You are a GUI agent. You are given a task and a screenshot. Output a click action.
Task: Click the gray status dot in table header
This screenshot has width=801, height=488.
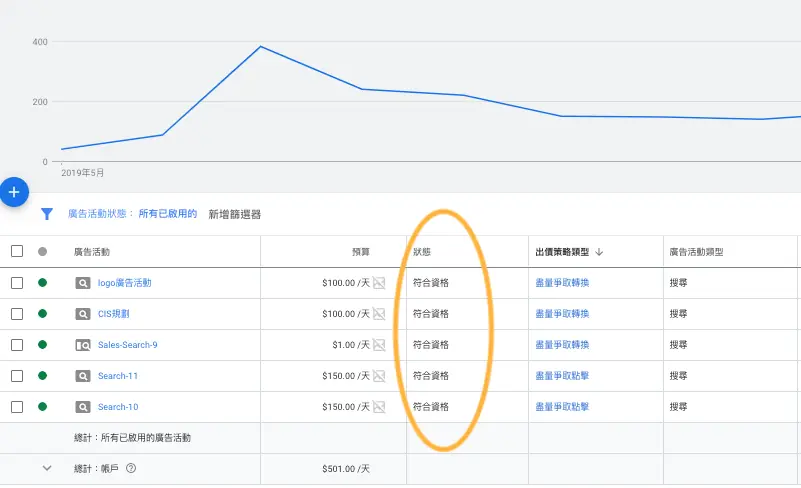click(42, 251)
